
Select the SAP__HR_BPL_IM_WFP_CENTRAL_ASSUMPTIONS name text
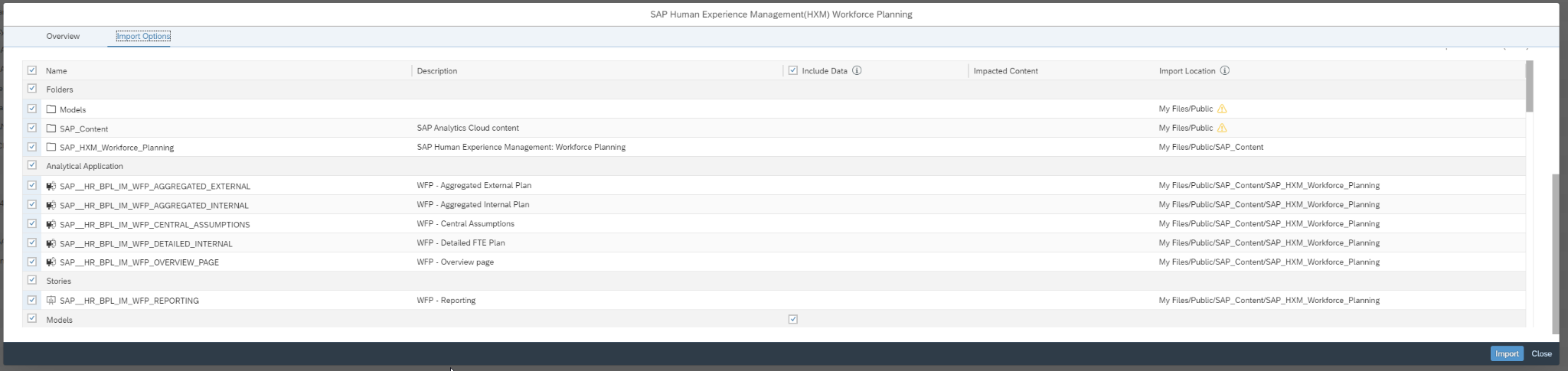[155, 224]
